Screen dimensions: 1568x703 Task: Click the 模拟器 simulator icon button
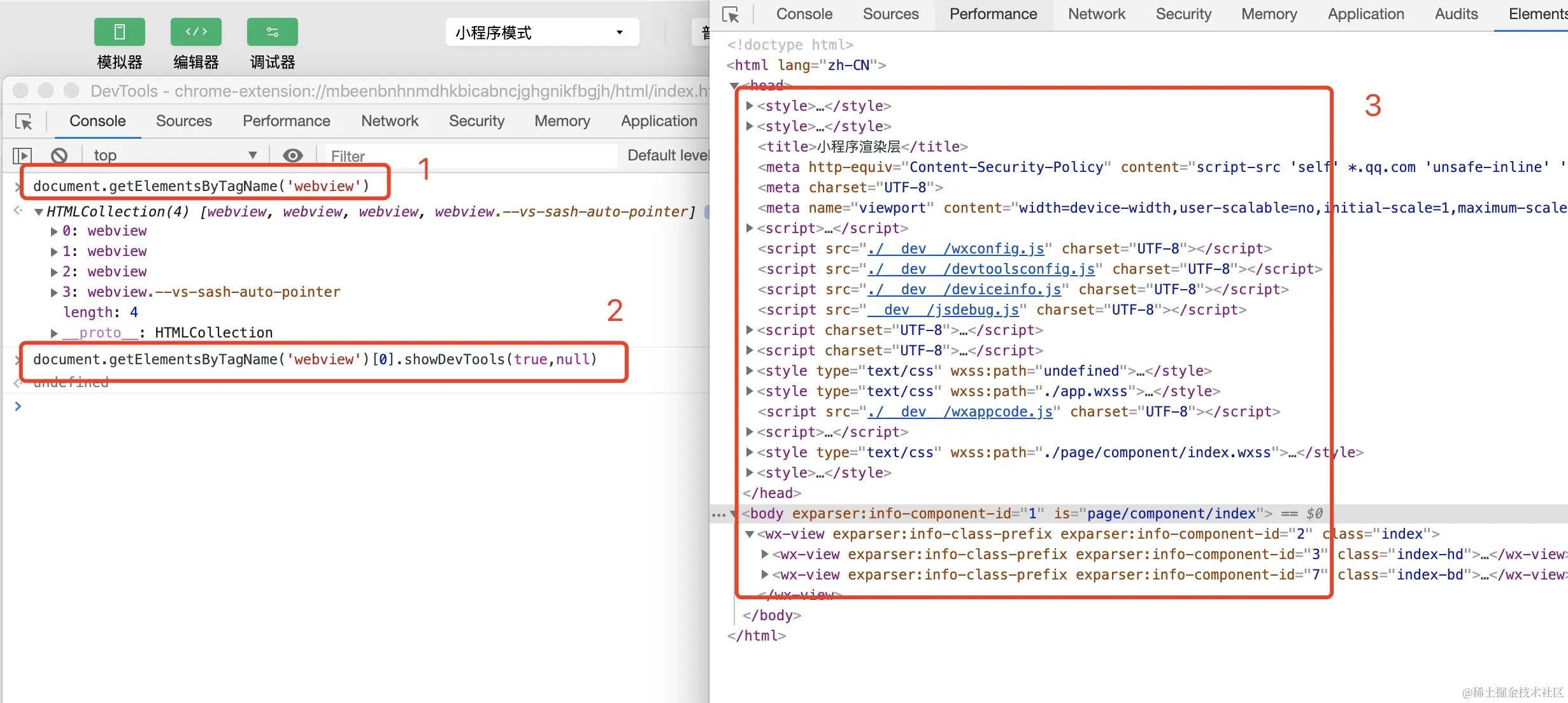(x=119, y=32)
